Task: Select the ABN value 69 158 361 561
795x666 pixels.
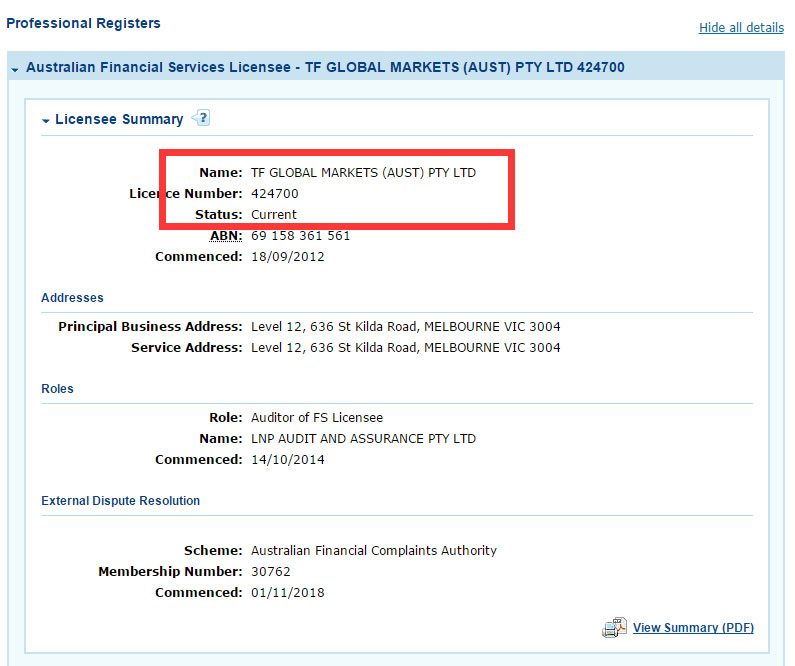Action: pos(301,236)
